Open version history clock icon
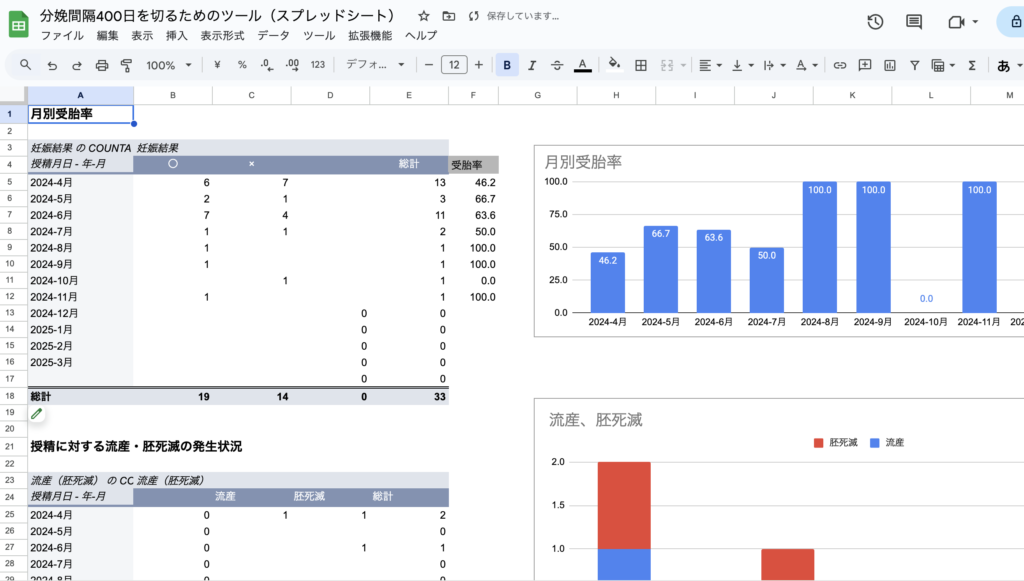 (x=875, y=22)
